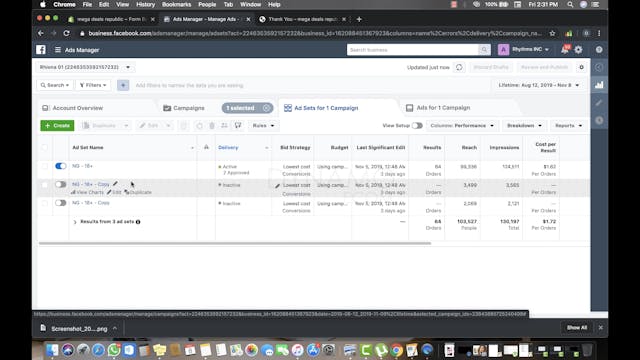Click pencil icon beside highlighted NG - 18+ - Copy name
Image resolution: width=640 pixels, height=360 pixels.
pyautogui.click(x=116, y=184)
